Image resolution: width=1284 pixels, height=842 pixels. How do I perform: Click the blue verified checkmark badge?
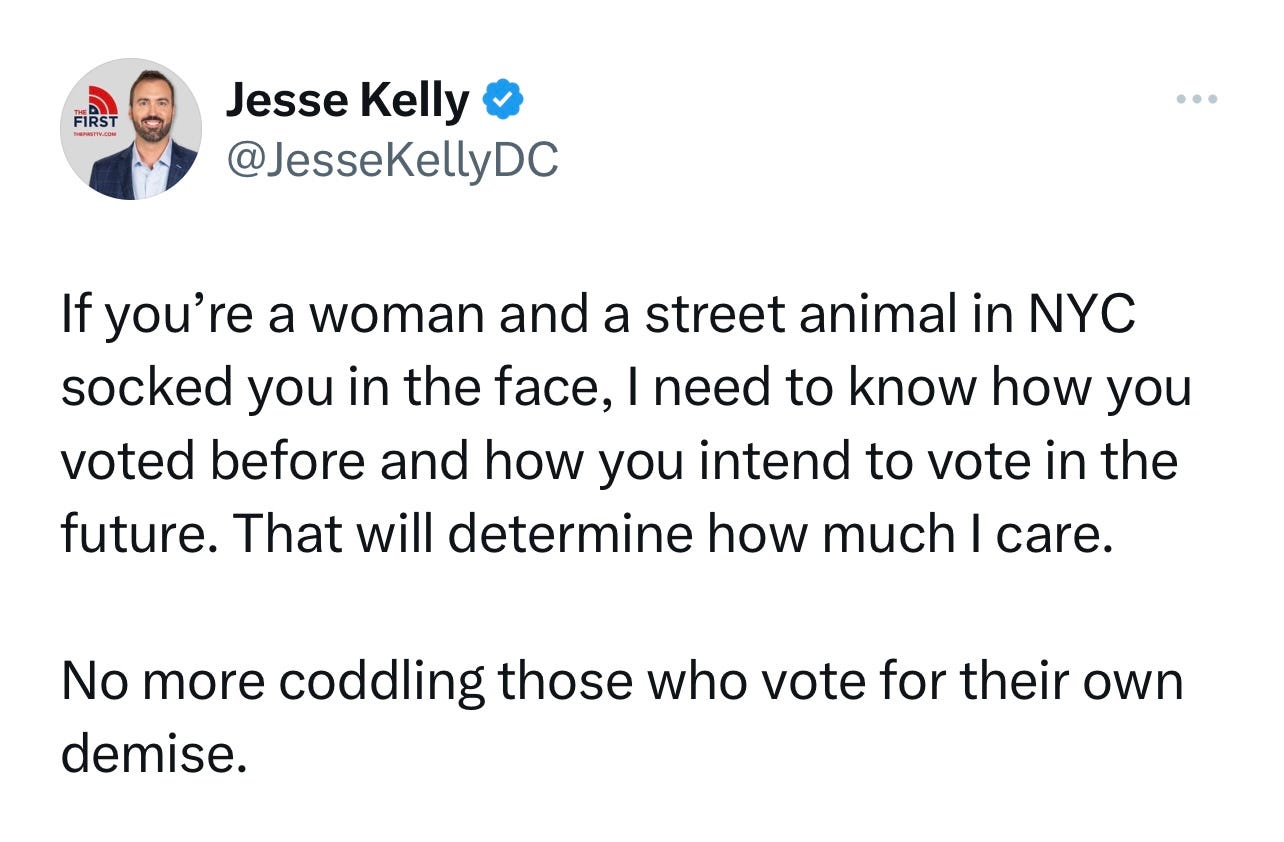point(503,100)
